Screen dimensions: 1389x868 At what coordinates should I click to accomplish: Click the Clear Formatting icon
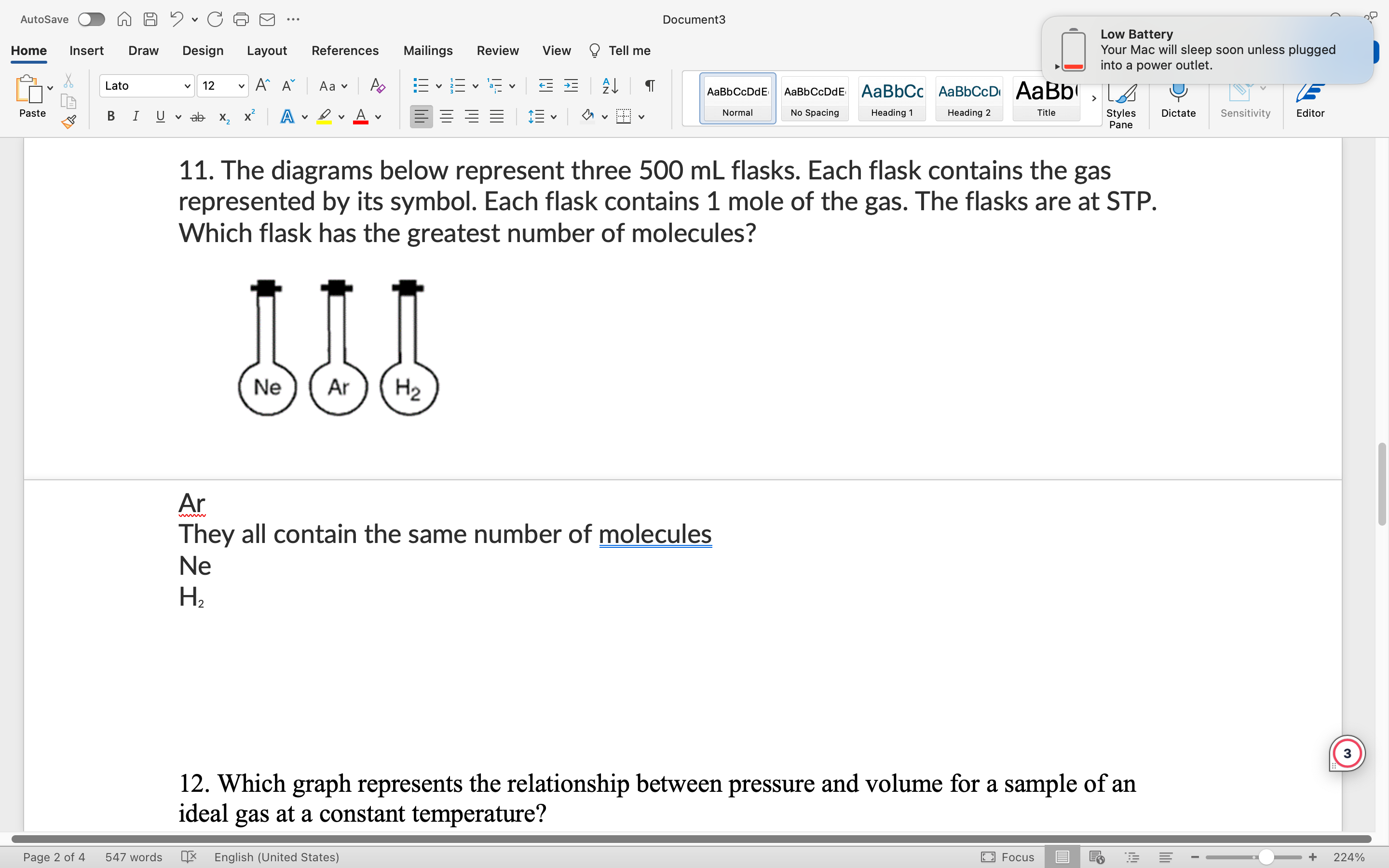[377, 86]
